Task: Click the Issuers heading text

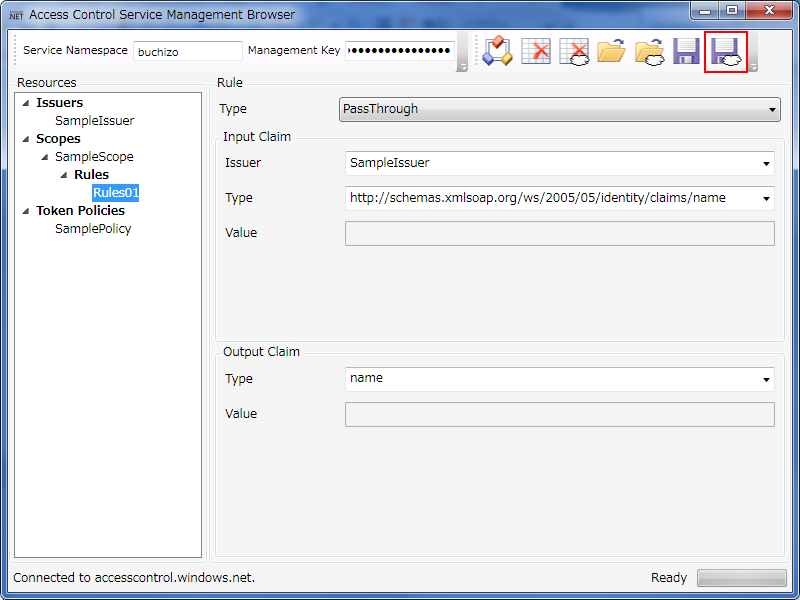Action: [59, 103]
